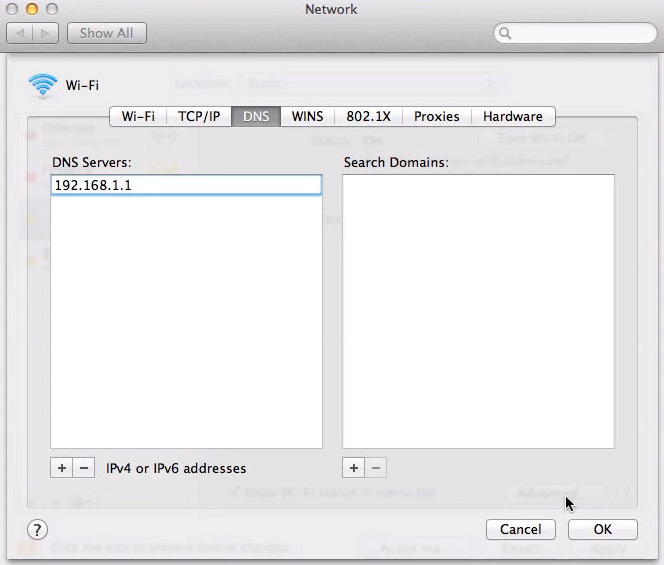Open the WINS tab
The height and width of the screenshot is (565, 664).
click(307, 116)
